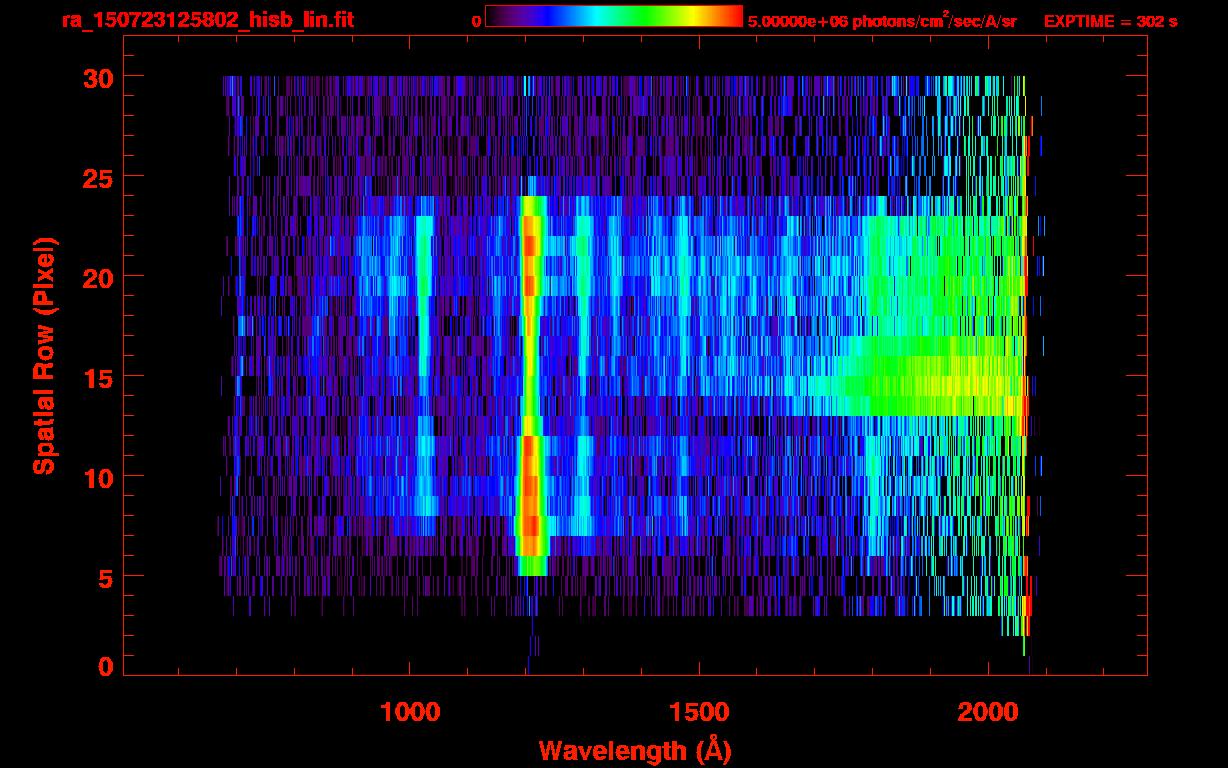Click the 2000 wavelength tick label
Screen dimensions: 1228x768
pos(987,712)
